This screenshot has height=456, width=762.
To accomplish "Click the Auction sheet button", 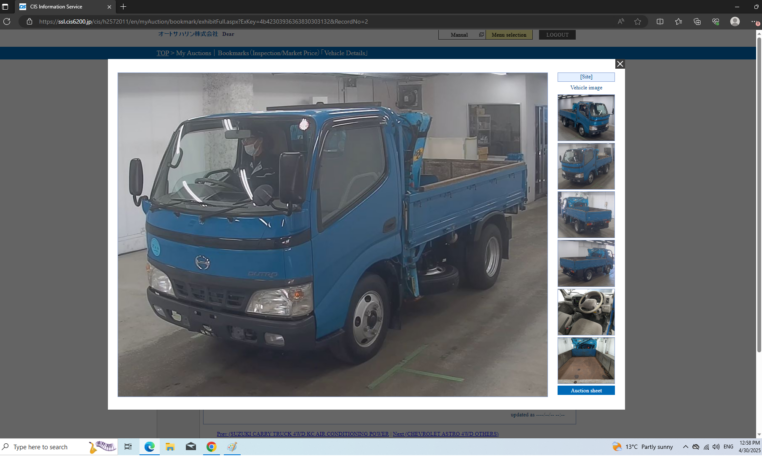I will click(586, 390).
